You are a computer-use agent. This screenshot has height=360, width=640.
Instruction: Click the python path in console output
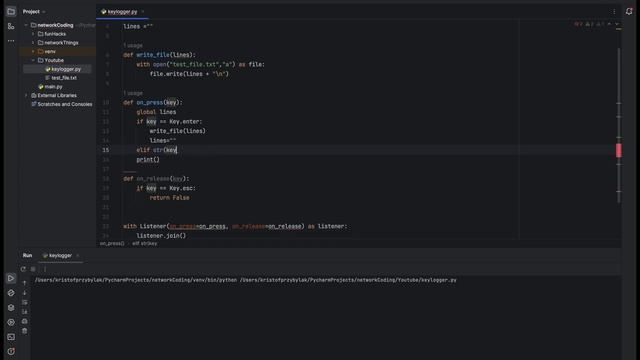tap(136, 280)
